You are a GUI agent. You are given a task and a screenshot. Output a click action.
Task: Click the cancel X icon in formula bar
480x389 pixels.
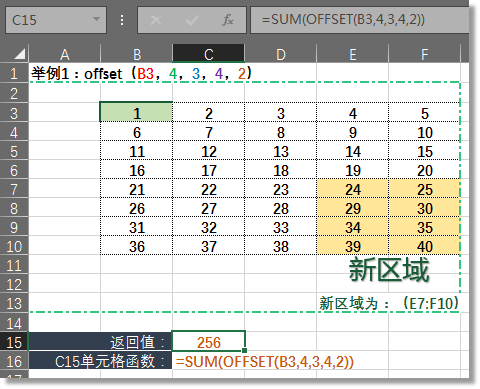tap(156, 20)
